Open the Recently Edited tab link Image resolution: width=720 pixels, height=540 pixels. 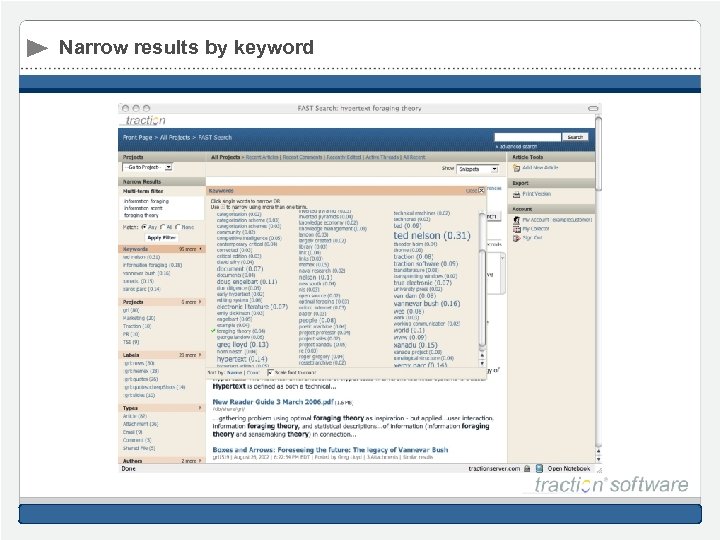(343, 157)
